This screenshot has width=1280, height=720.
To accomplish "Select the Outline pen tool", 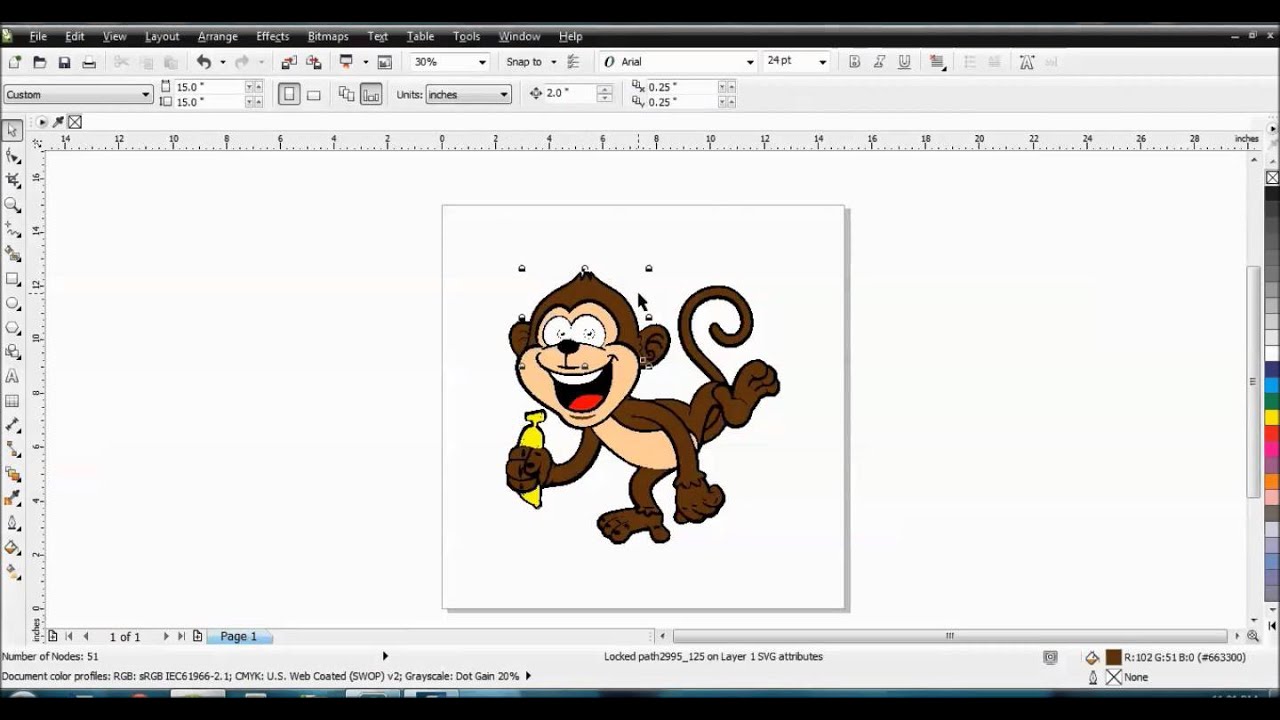I will pos(12,523).
